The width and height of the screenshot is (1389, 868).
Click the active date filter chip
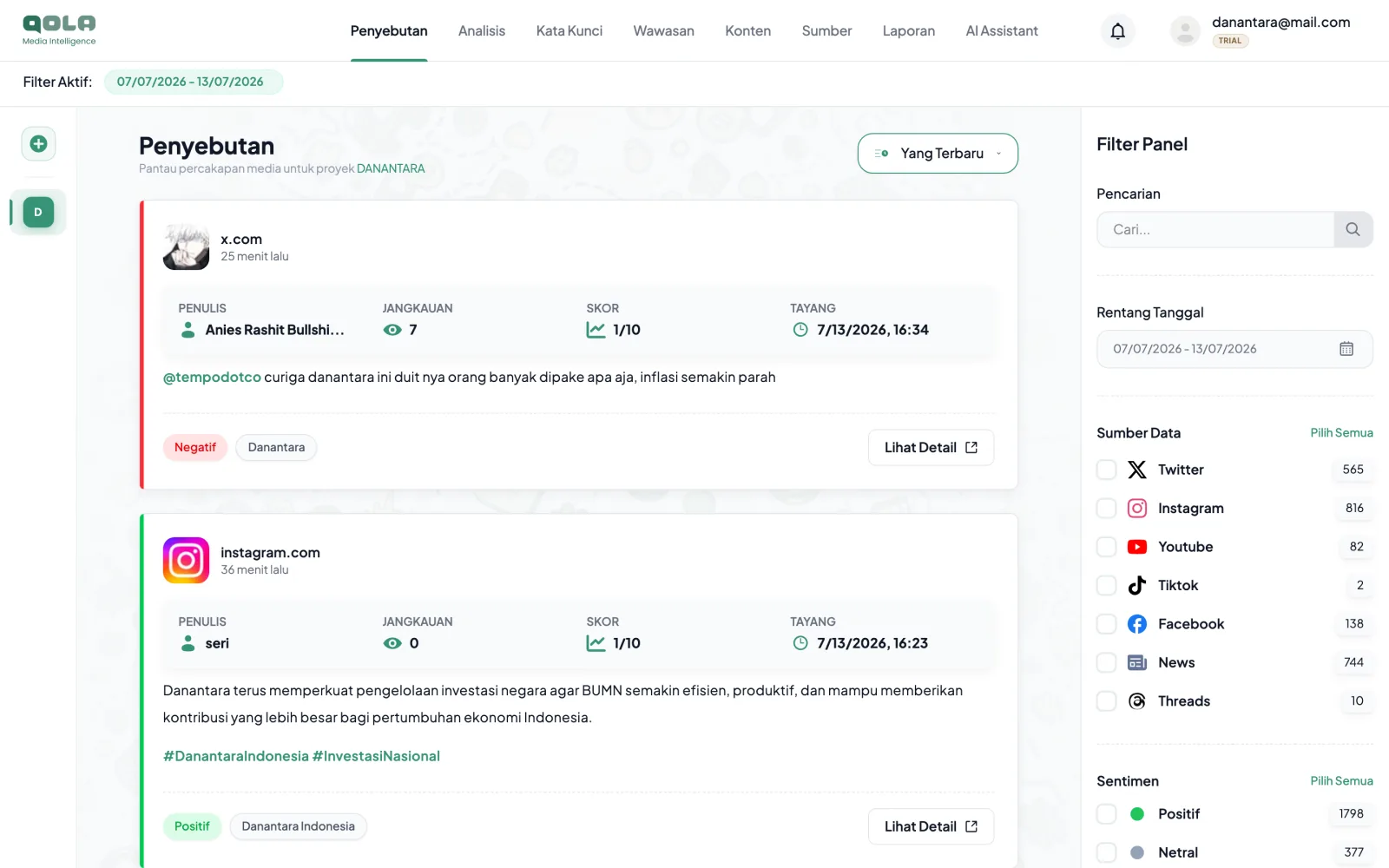[194, 82]
